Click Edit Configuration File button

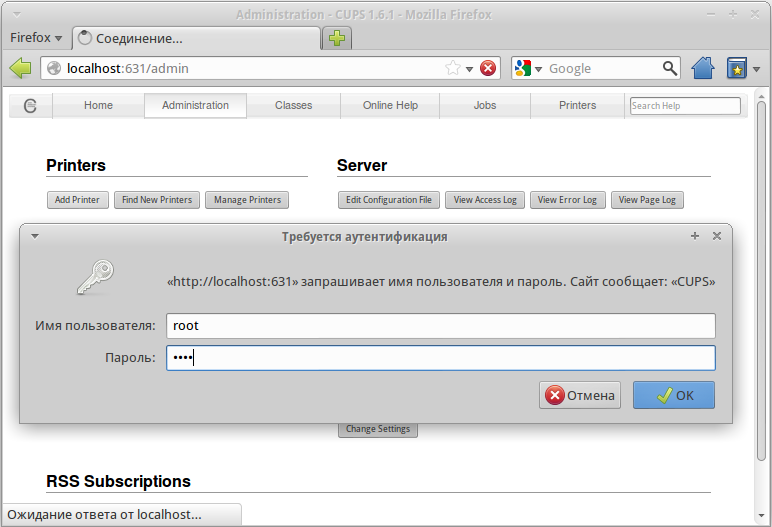(x=389, y=200)
